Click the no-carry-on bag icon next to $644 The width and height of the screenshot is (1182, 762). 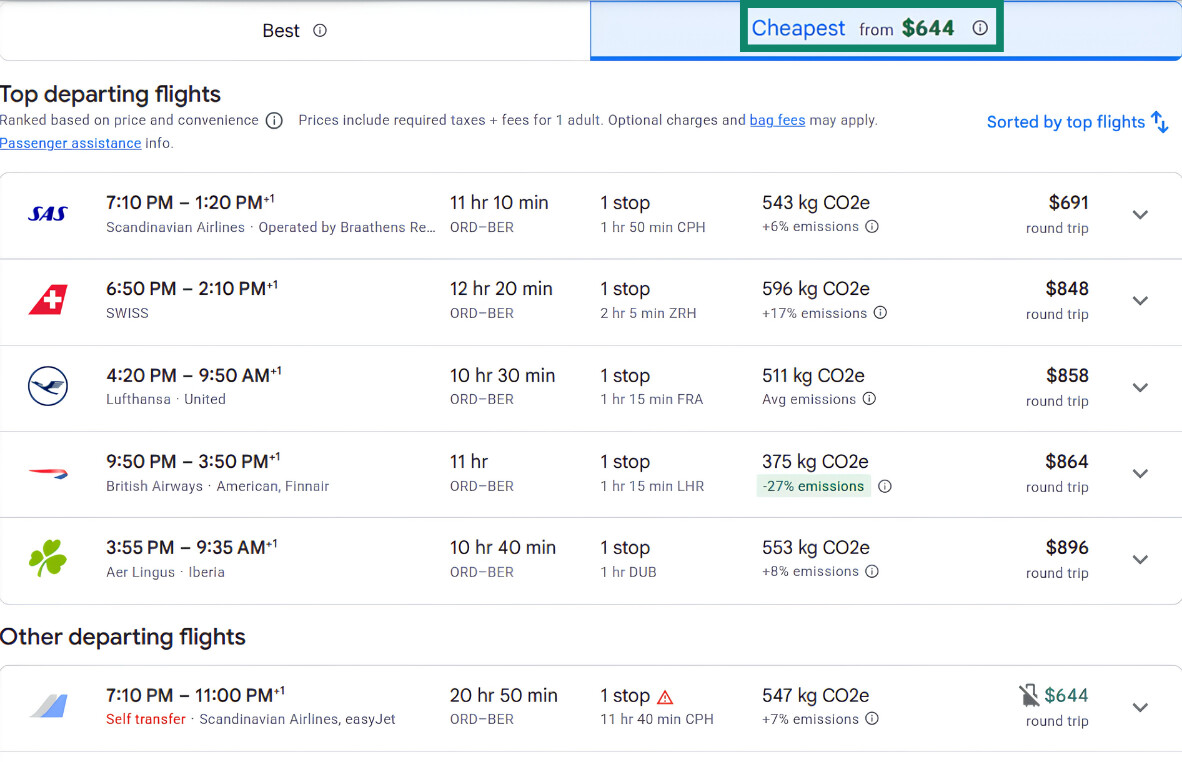pyautogui.click(x=1028, y=695)
